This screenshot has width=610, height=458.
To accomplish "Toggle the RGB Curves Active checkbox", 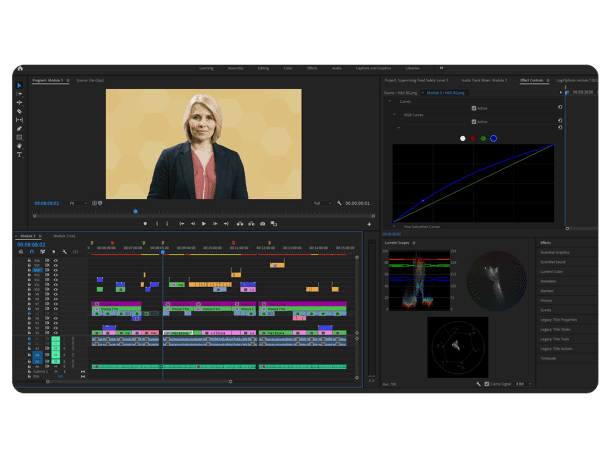I will [473, 121].
